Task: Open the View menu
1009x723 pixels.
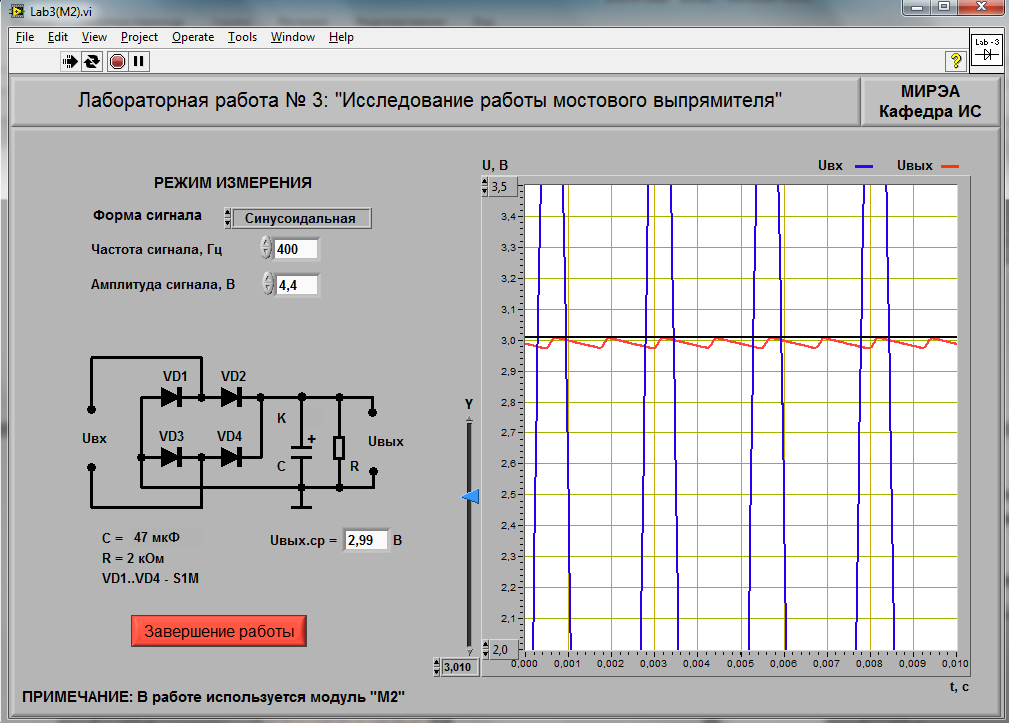Action: click(94, 37)
